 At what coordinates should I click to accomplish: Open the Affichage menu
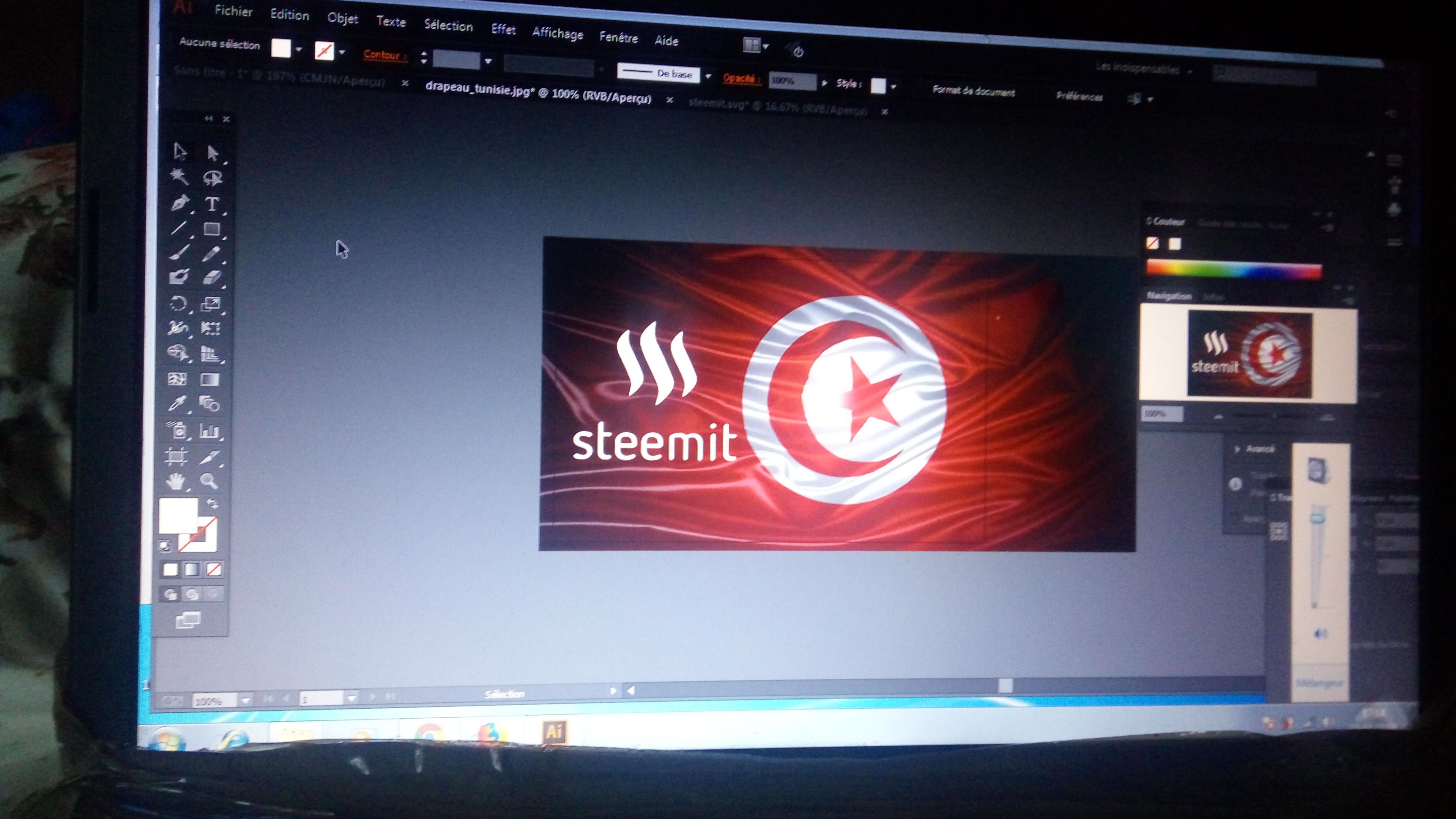pos(557,33)
